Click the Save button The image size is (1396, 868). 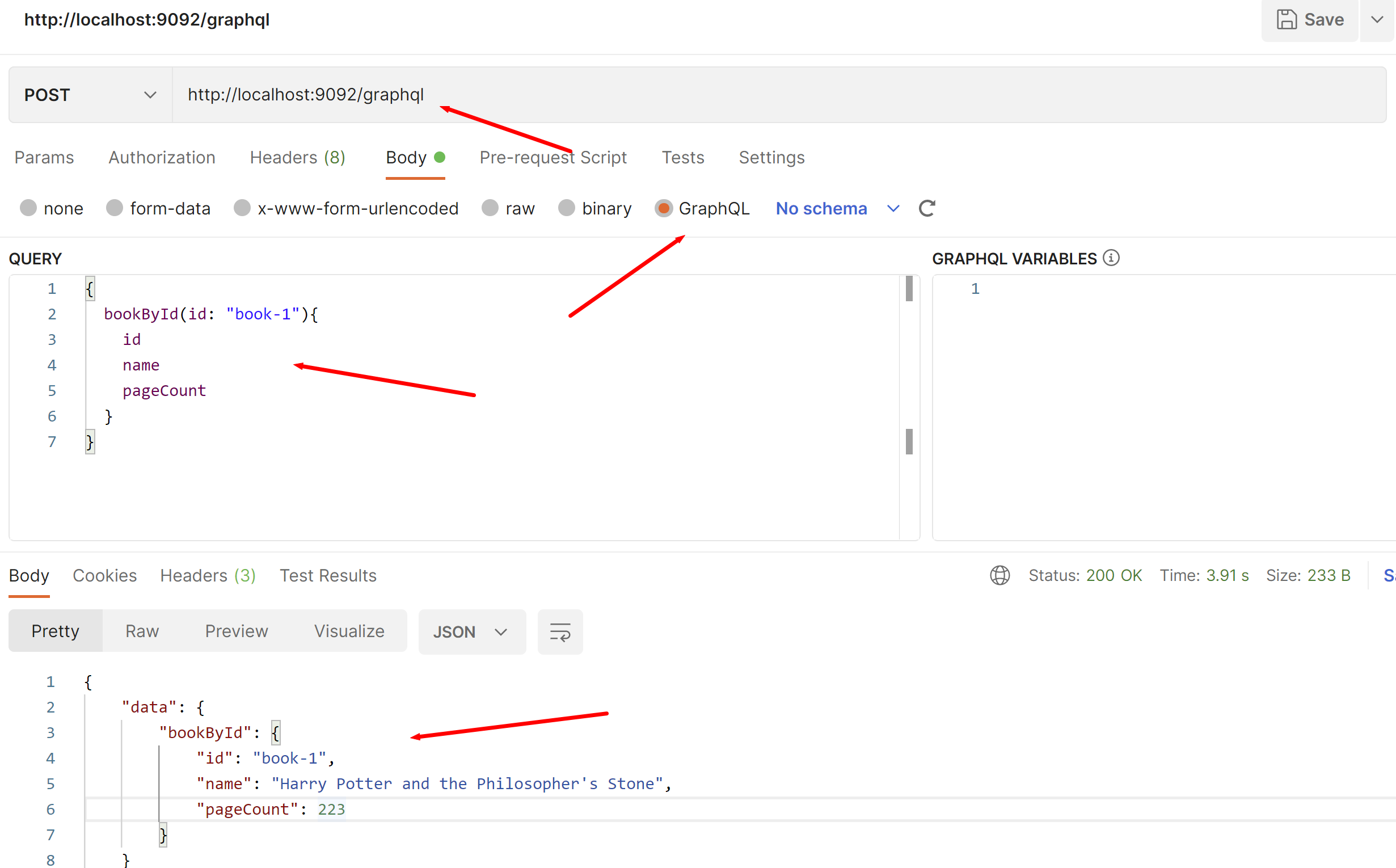pyautogui.click(x=1309, y=19)
